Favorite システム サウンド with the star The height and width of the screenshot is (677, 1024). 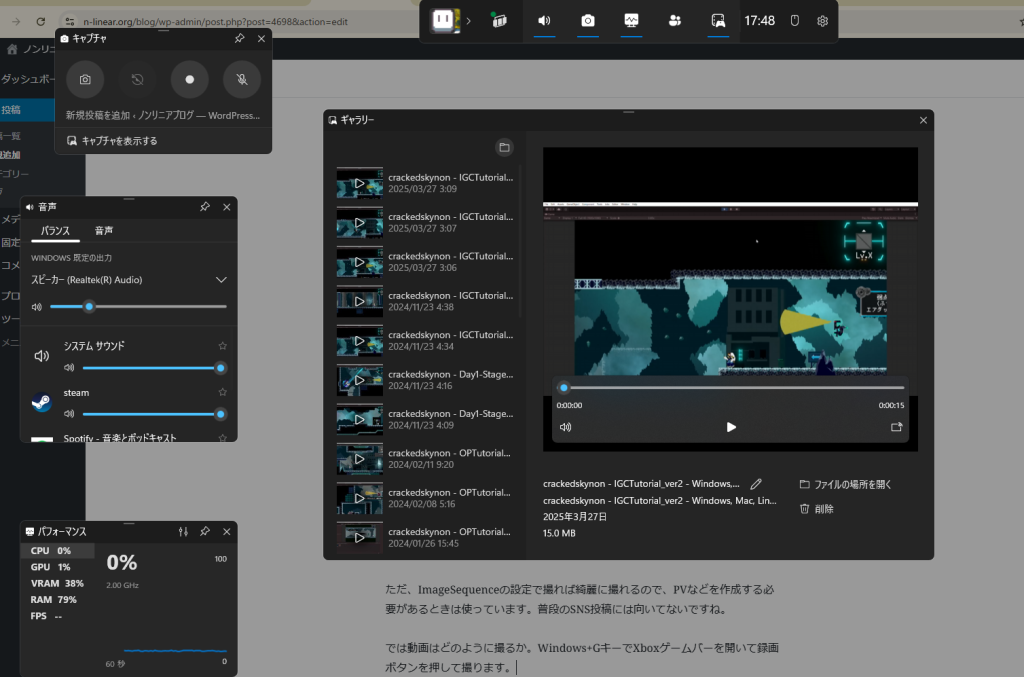(x=223, y=345)
